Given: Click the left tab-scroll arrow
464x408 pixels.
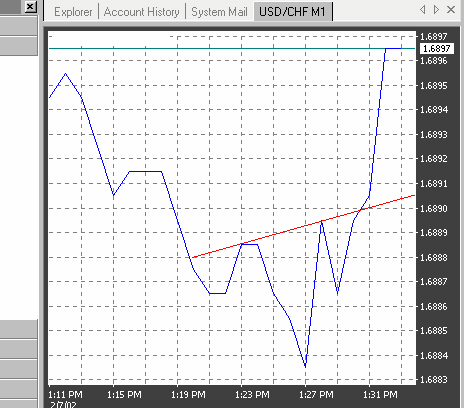Looking at the screenshot, I should click(422, 10).
